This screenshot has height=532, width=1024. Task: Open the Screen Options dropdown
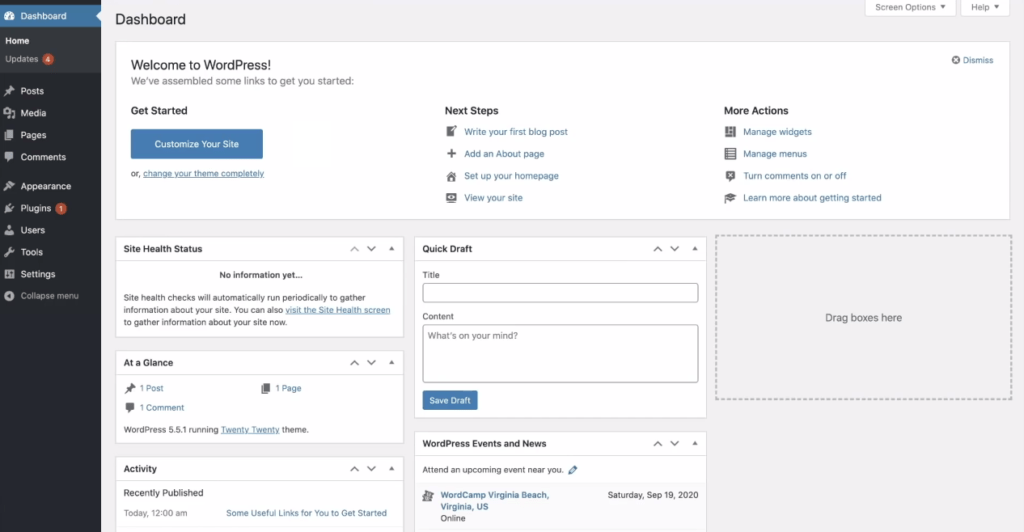tap(910, 7)
